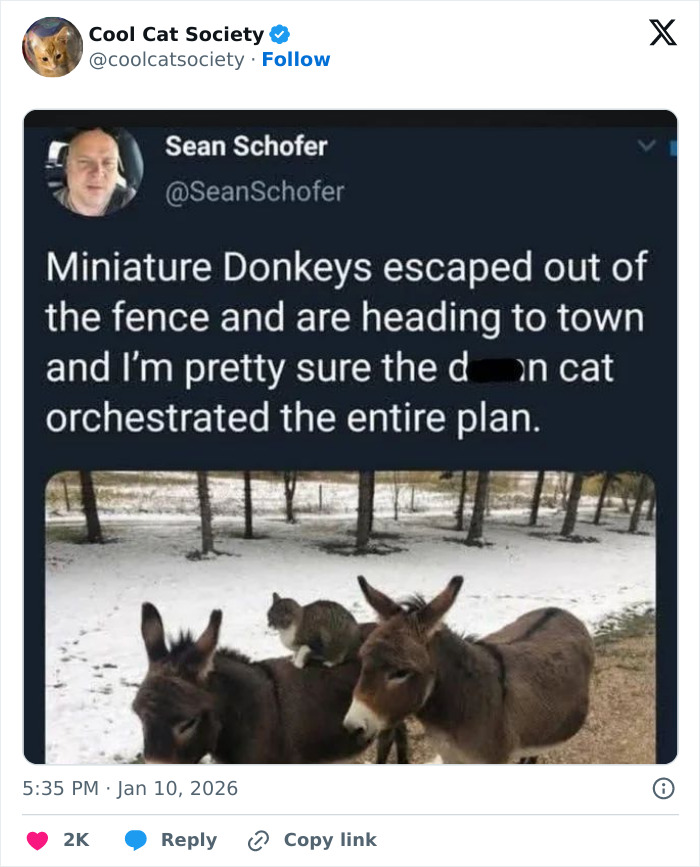Viewport: 700px width, 867px height.
Task: Click the Copy link chain icon
Action: 258,839
